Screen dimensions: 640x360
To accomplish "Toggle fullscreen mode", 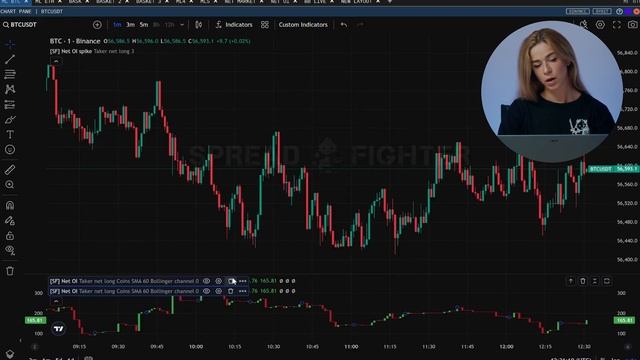I will click(617, 25).
